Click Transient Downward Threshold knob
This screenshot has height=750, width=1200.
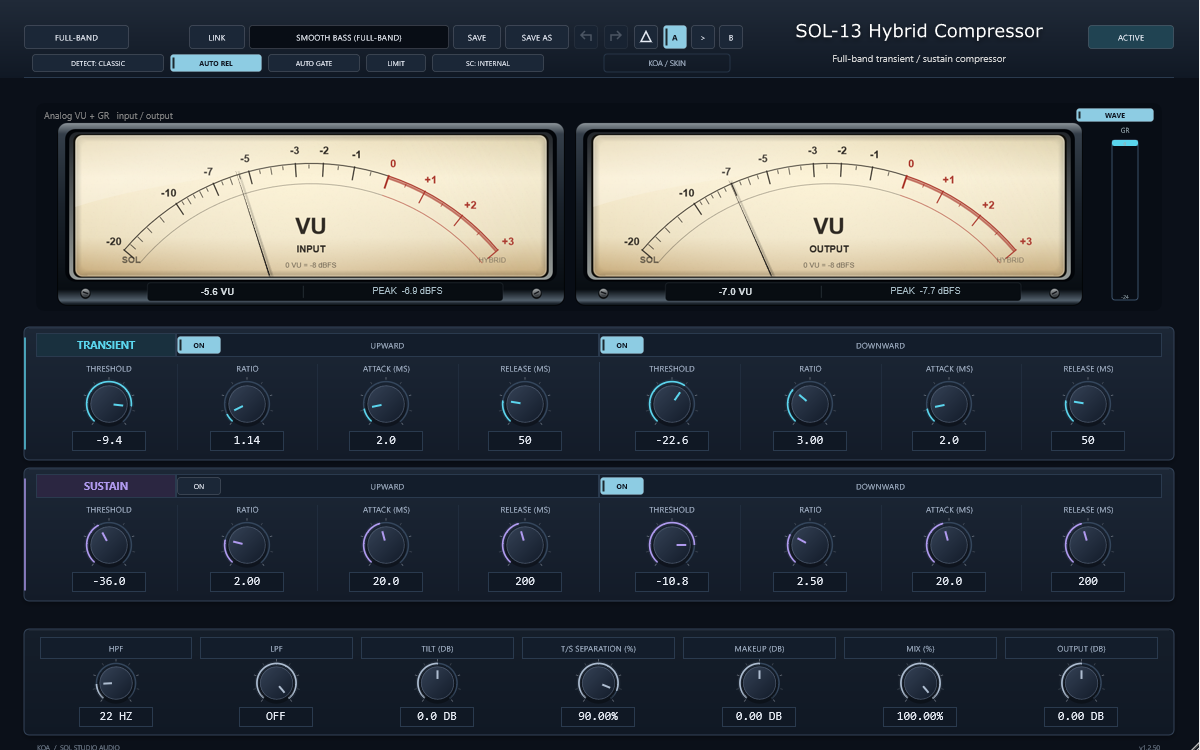[x=672, y=404]
